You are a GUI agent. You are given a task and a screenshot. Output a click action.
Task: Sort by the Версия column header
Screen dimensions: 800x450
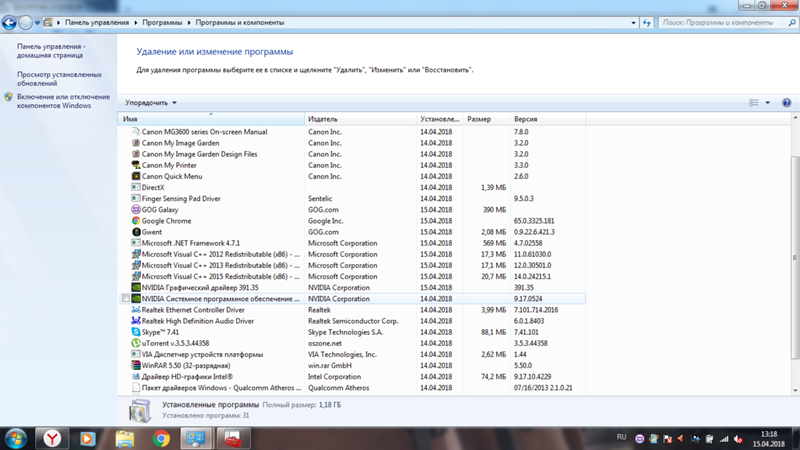pyautogui.click(x=548, y=119)
